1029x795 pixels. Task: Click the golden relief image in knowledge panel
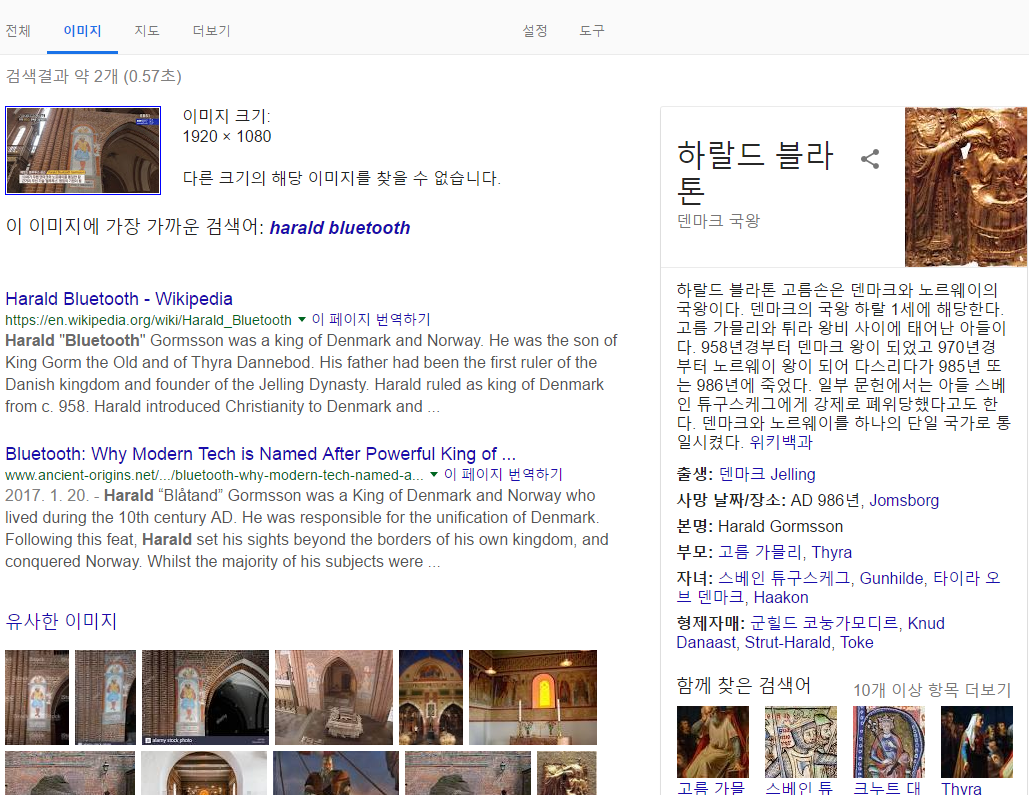(x=966, y=187)
